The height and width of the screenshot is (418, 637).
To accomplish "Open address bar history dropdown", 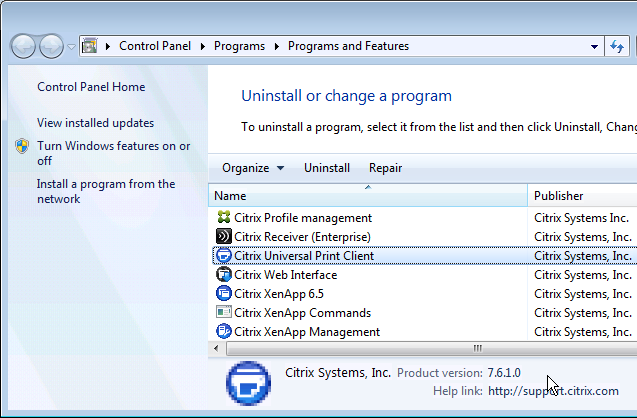I will 594,47.
